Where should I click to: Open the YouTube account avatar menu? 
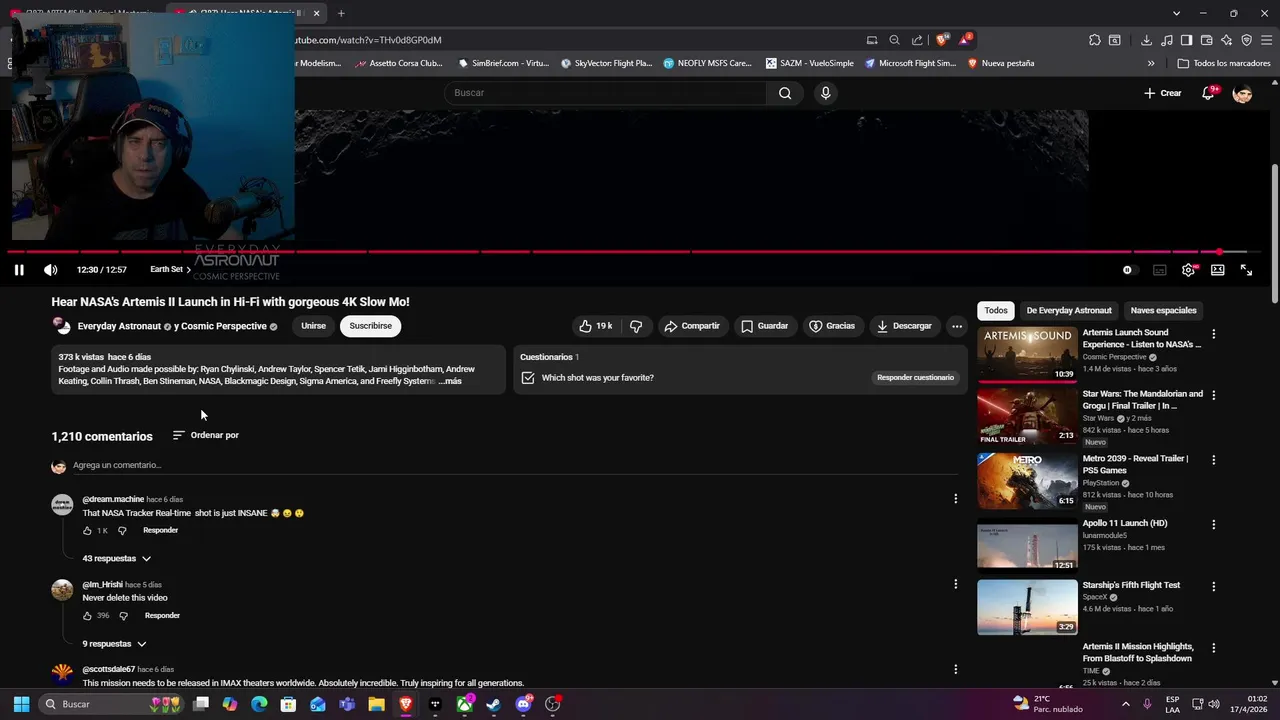click(1242, 93)
